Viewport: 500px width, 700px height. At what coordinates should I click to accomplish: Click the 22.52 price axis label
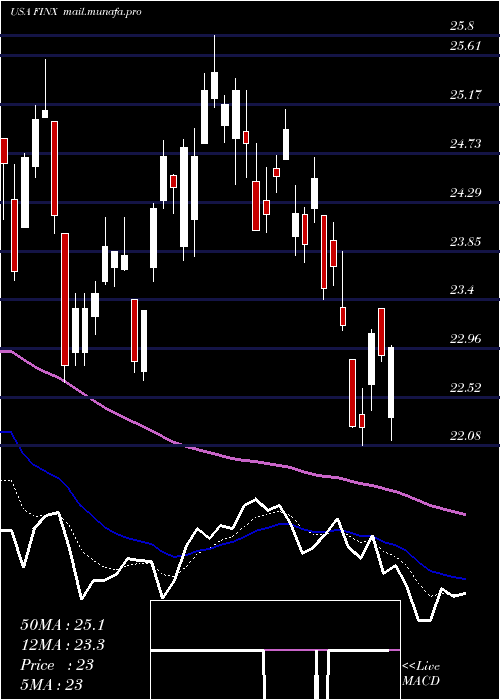(x=466, y=387)
